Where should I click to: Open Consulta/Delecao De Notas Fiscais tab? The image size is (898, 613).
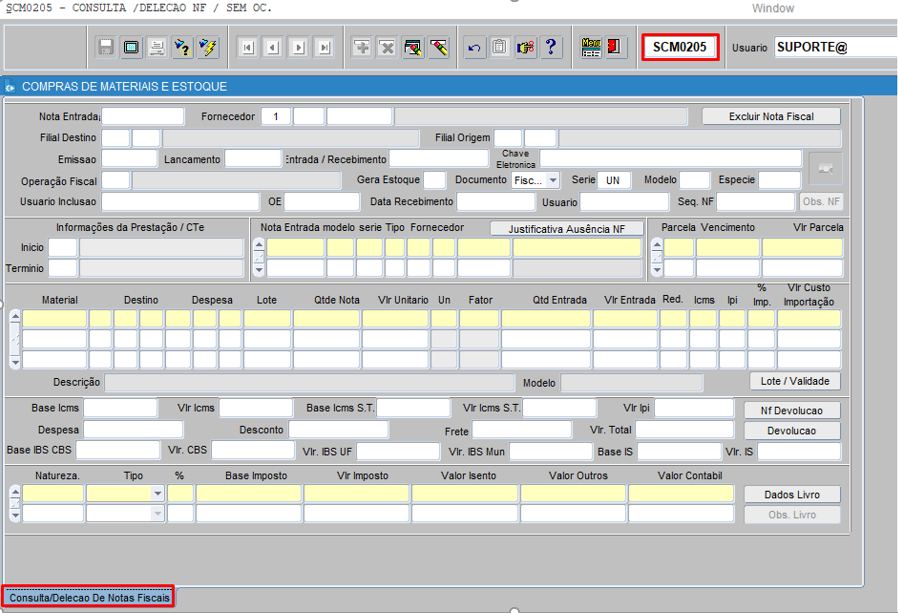tap(89, 597)
